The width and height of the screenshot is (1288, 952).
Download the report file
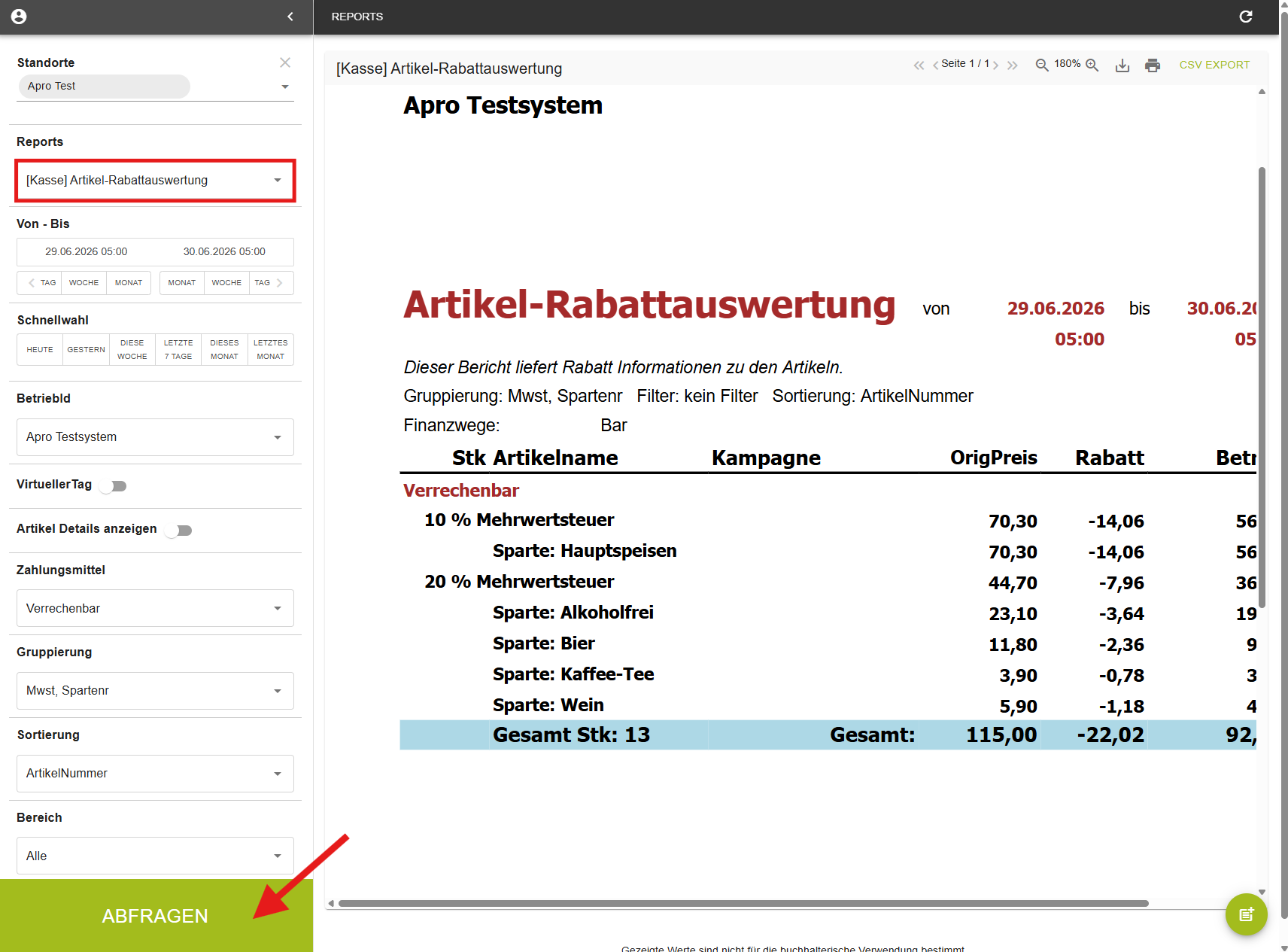pos(1122,65)
